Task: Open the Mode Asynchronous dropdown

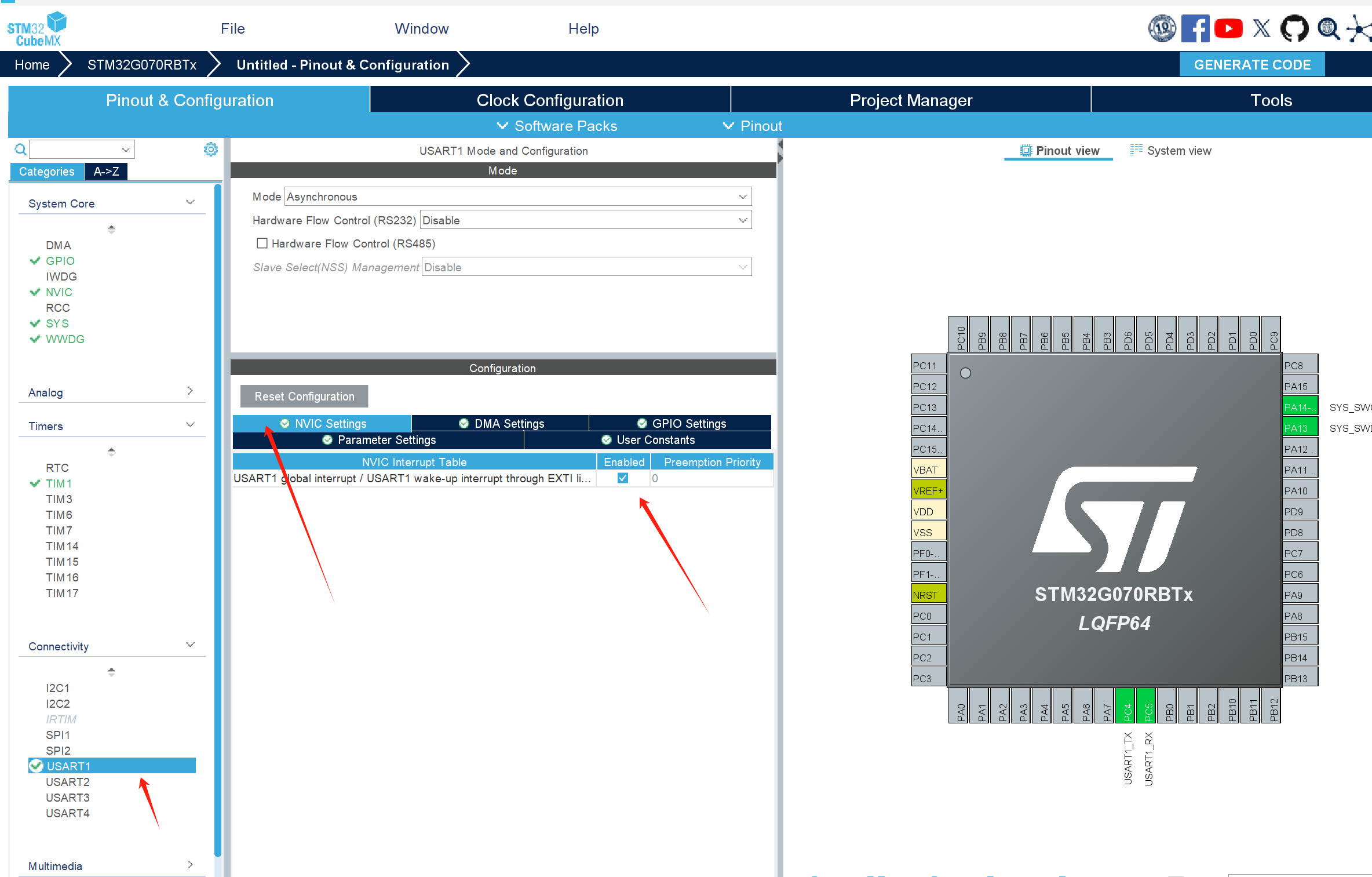Action: click(518, 196)
